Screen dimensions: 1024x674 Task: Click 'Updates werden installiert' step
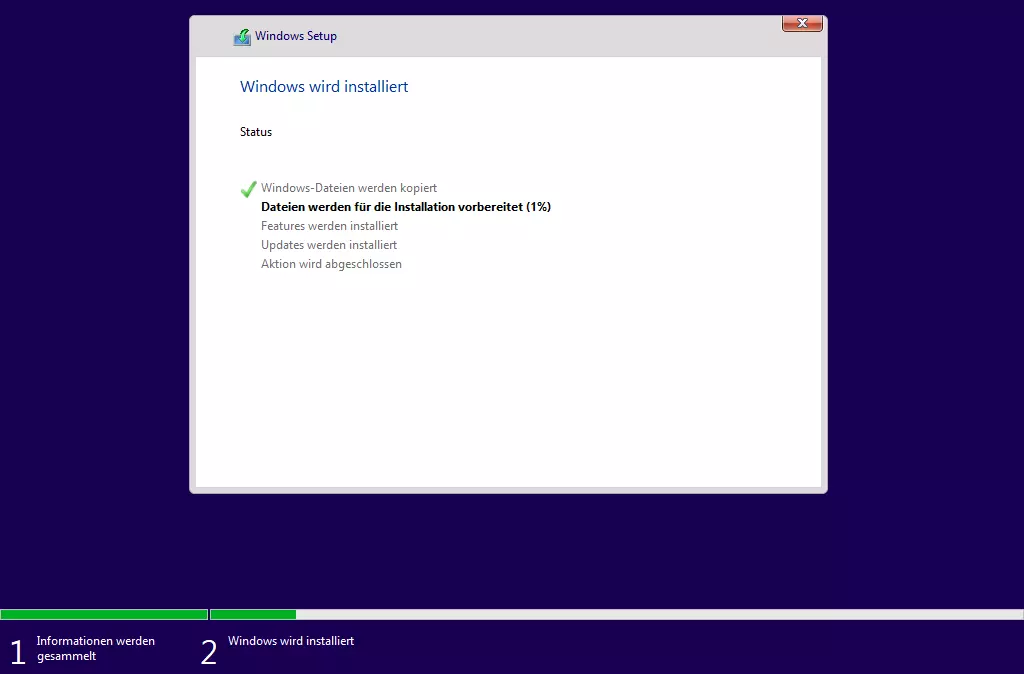click(328, 245)
